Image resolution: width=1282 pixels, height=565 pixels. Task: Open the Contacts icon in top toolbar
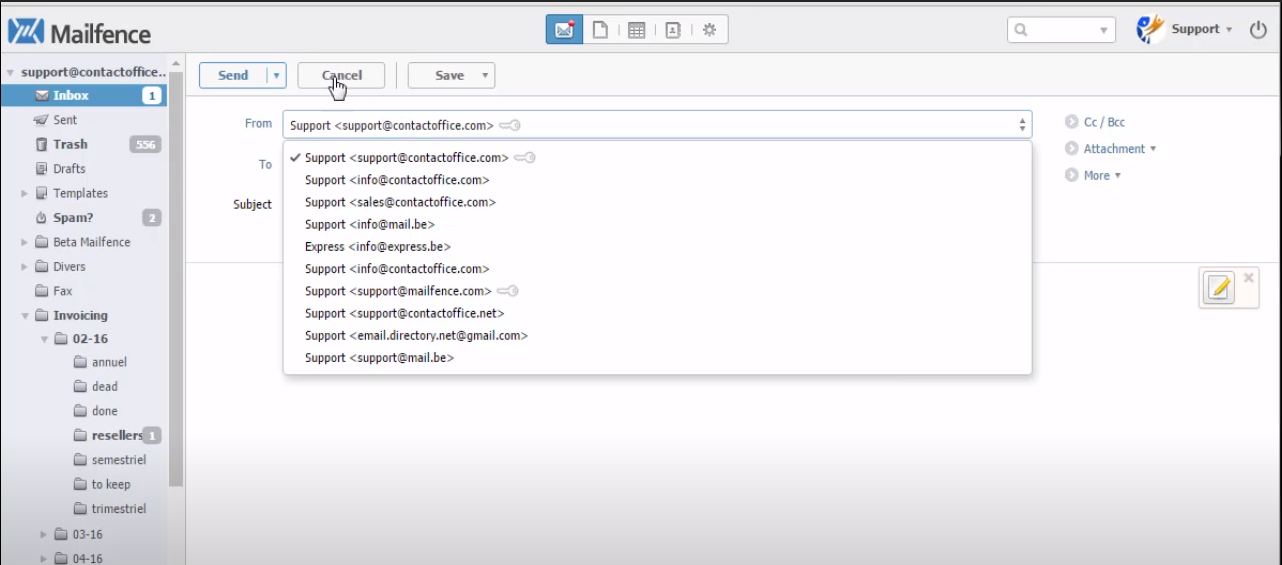(673, 30)
